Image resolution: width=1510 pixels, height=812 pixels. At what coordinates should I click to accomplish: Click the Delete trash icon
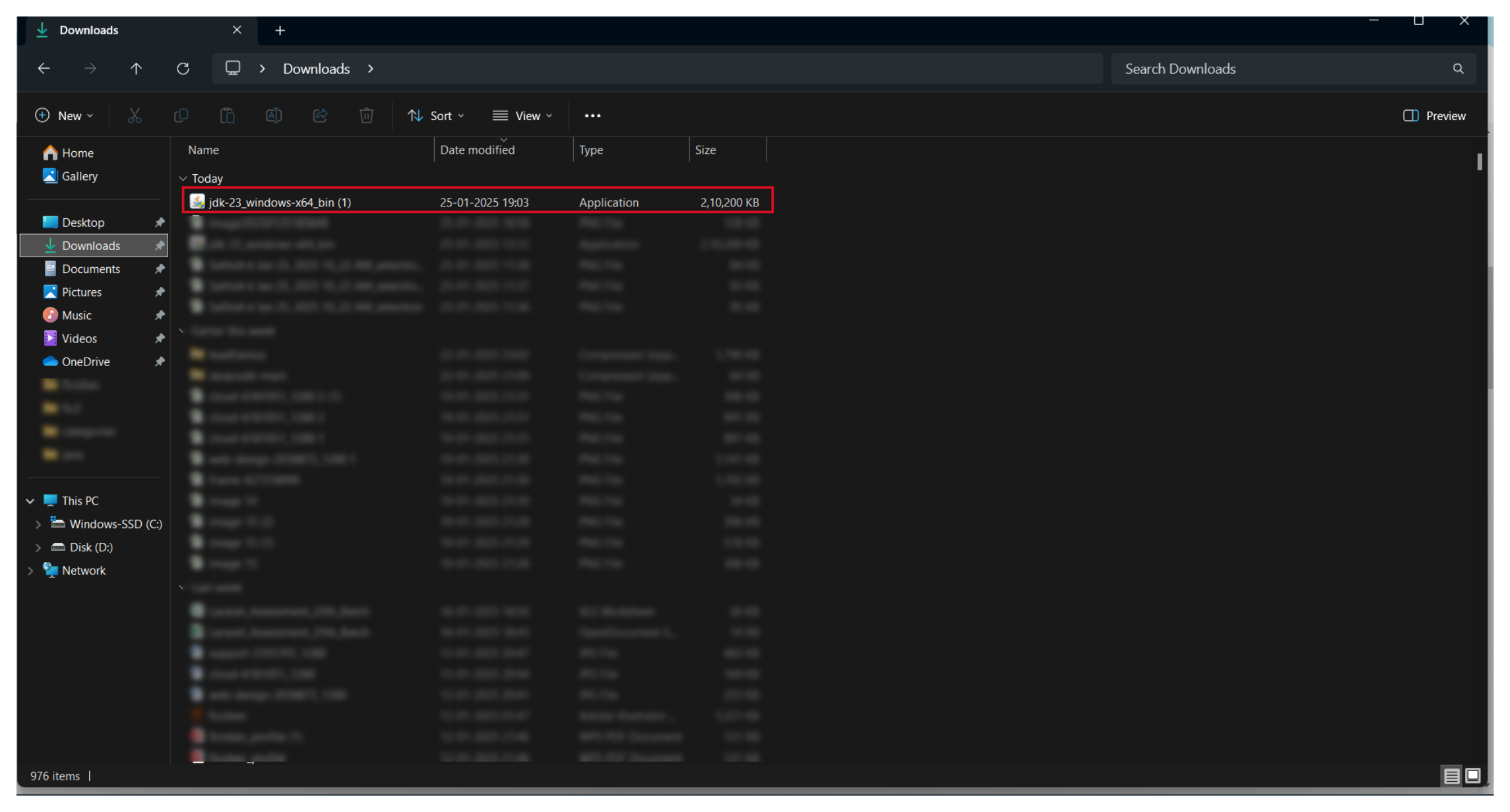[x=367, y=115]
